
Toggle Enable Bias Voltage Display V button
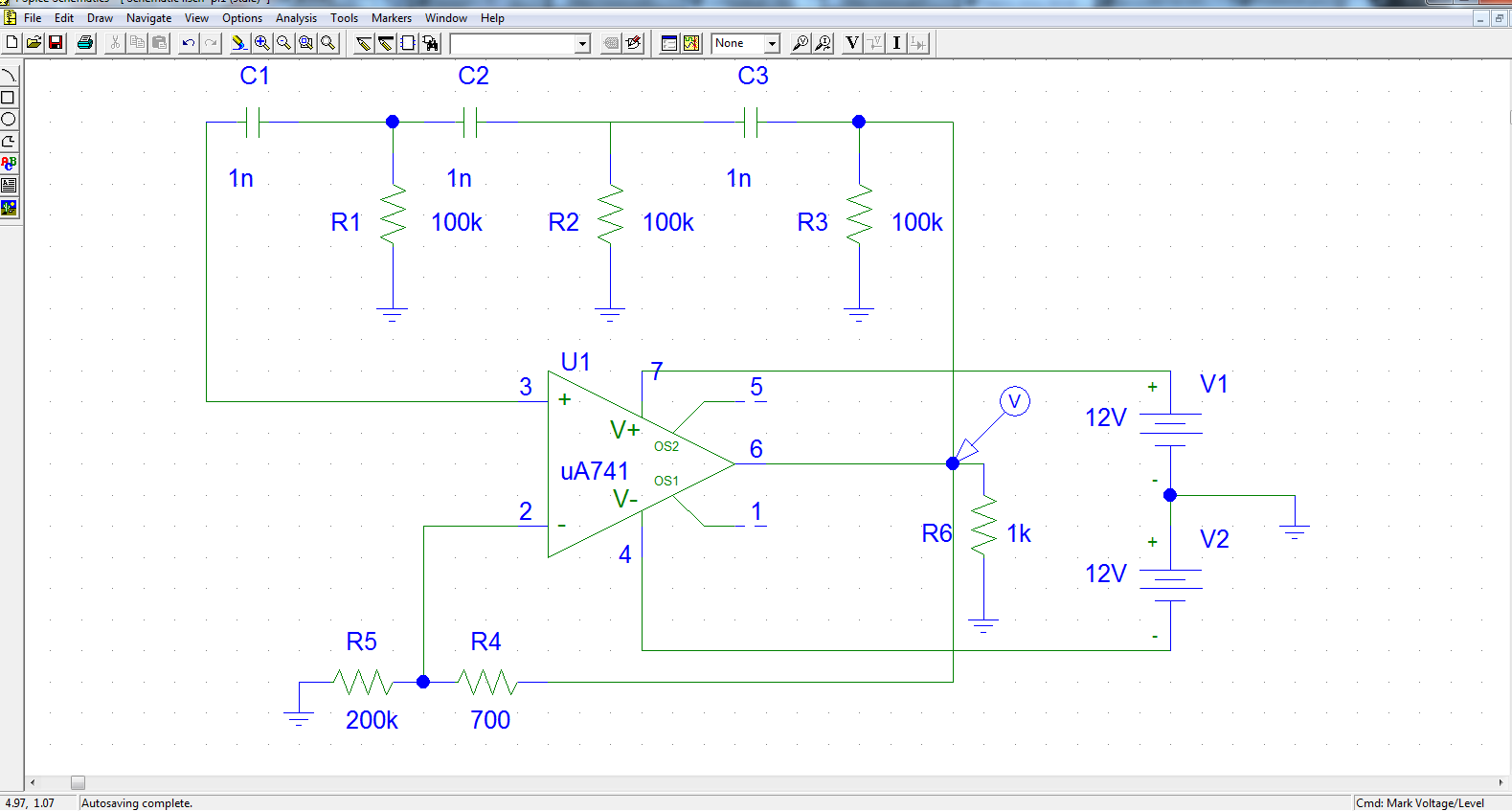[852, 43]
